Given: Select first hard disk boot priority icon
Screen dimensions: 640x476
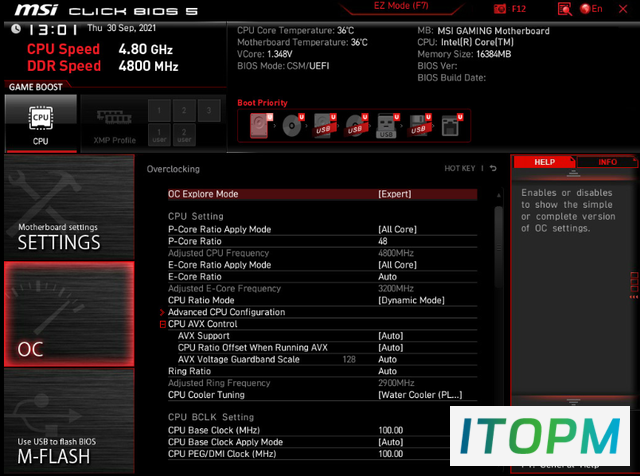Looking at the screenshot, I should tap(261, 126).
